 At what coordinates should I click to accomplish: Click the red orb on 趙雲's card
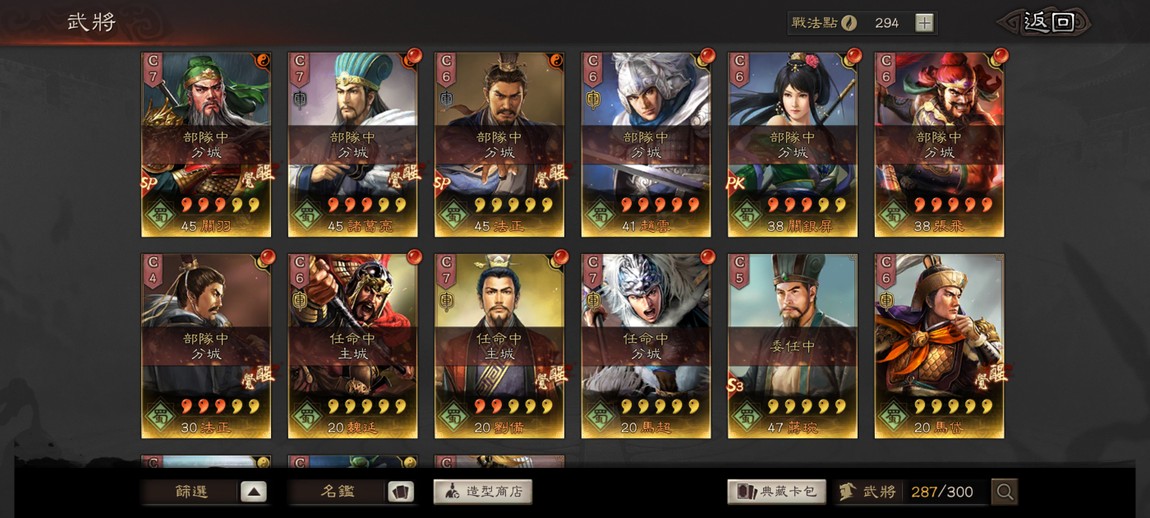pyautogui.click(x=707, y=56)
